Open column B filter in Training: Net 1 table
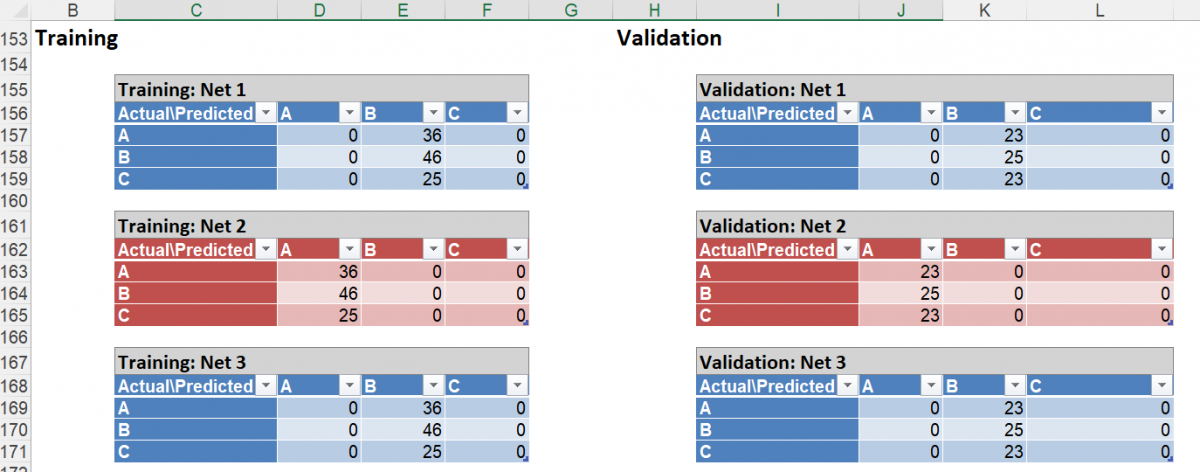Screen dimensions: 1200x472 432,113
